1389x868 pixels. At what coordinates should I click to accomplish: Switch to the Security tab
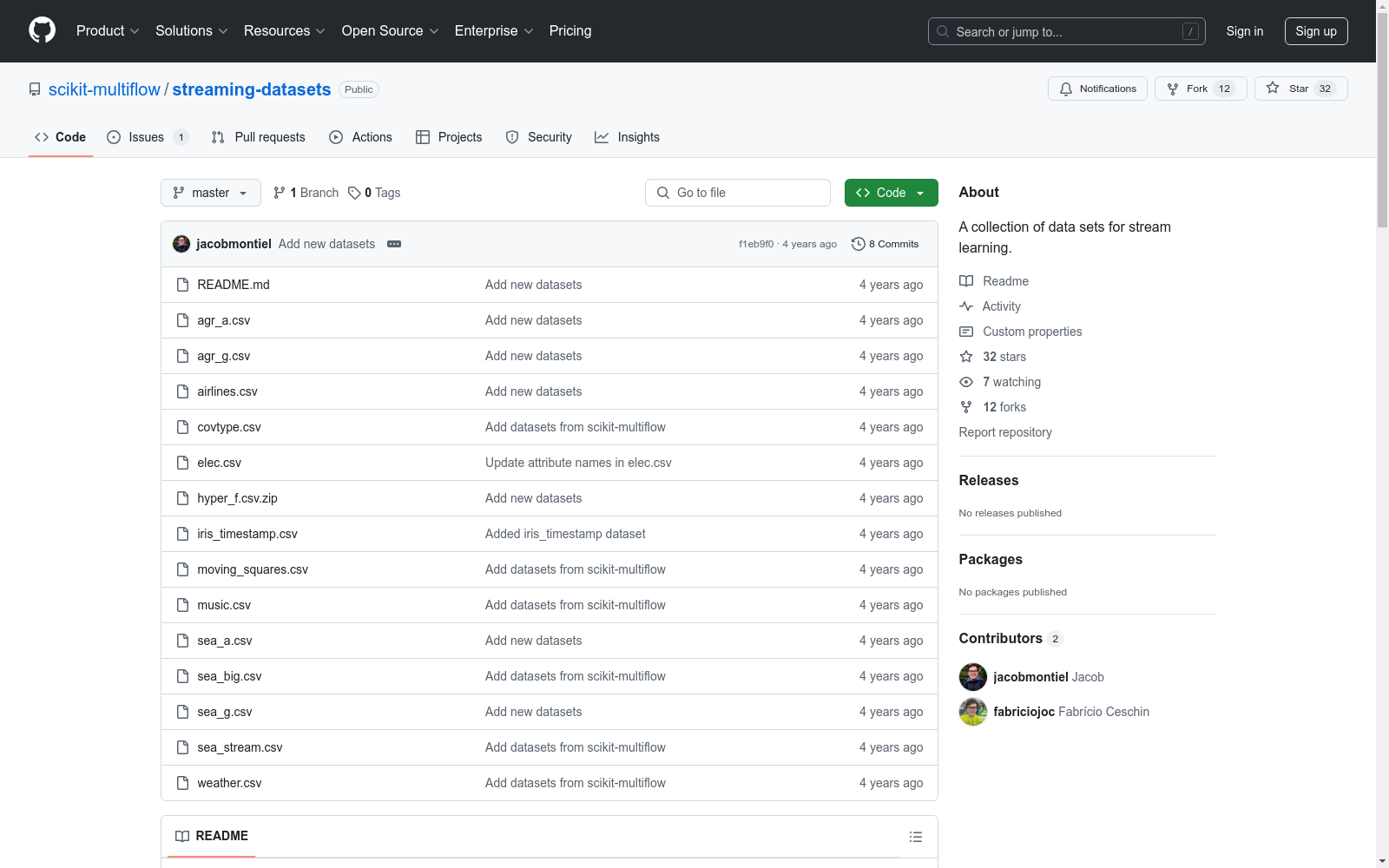(538, 137)
